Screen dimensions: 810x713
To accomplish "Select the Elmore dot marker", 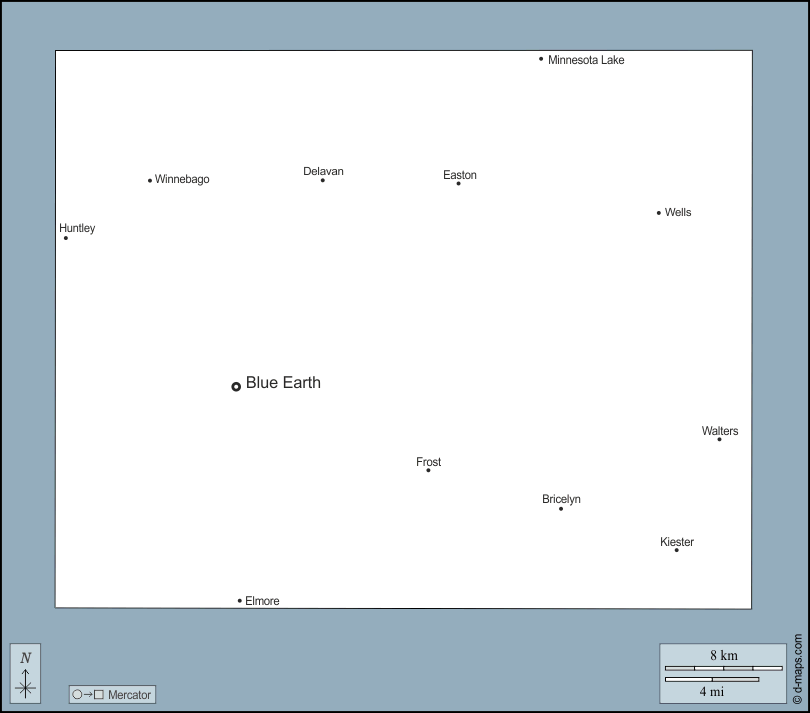I will (240, 601).
